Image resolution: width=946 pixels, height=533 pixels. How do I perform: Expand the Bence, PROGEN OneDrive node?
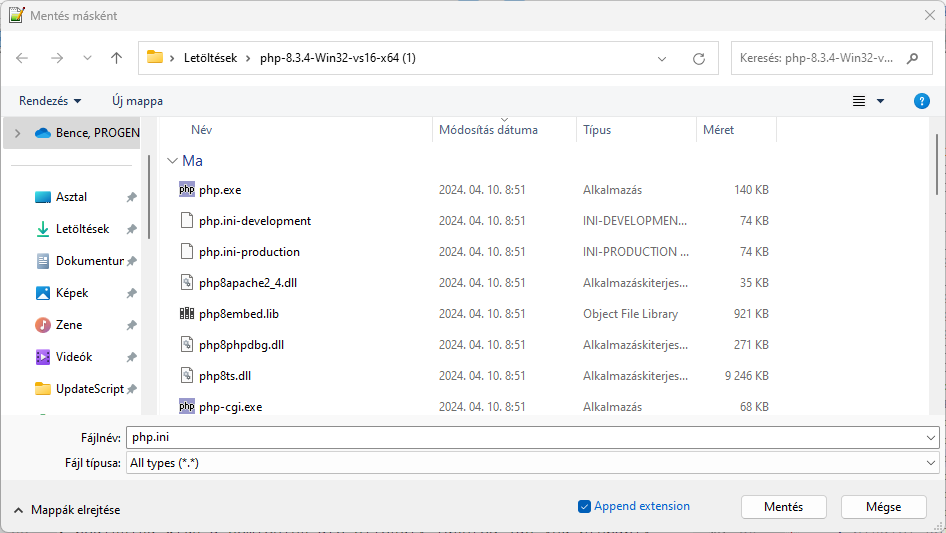(17, 133)
